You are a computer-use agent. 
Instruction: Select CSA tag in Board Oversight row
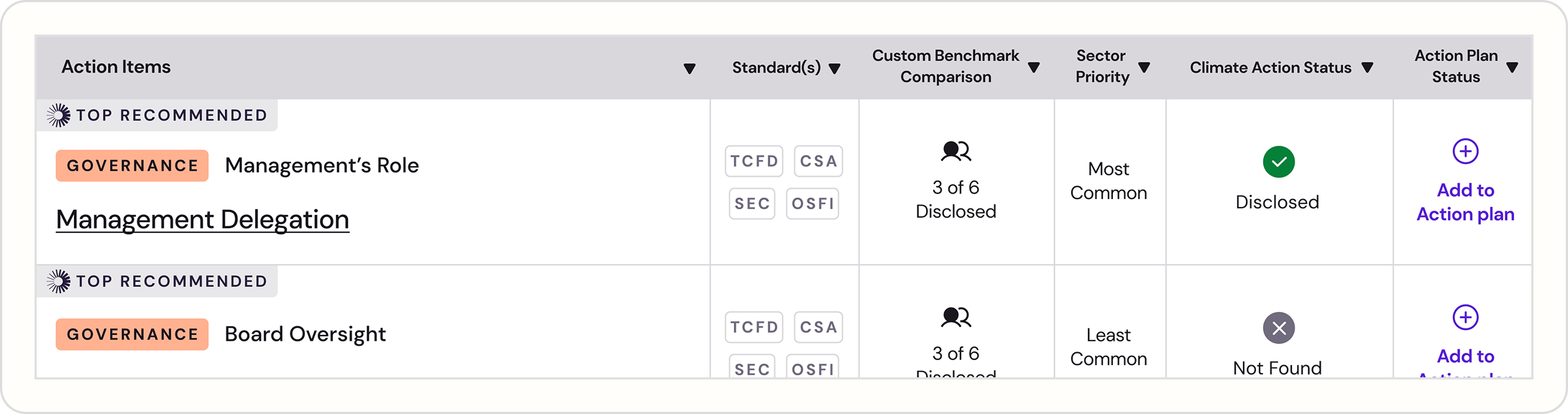[818, 327]
